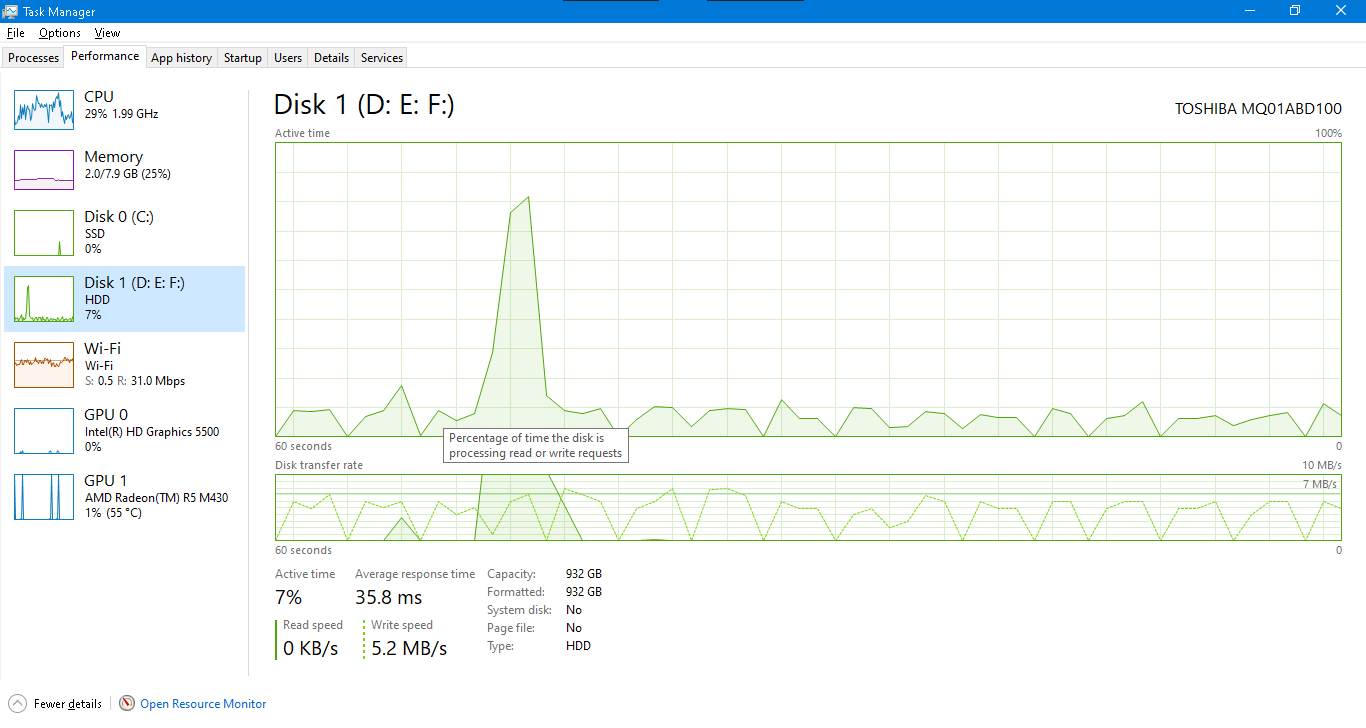Viewport: 1366px width, 728px height.
Task: Select the Disk 1 (D: E: F:) mini graph
Action: [x=44, y=298]
